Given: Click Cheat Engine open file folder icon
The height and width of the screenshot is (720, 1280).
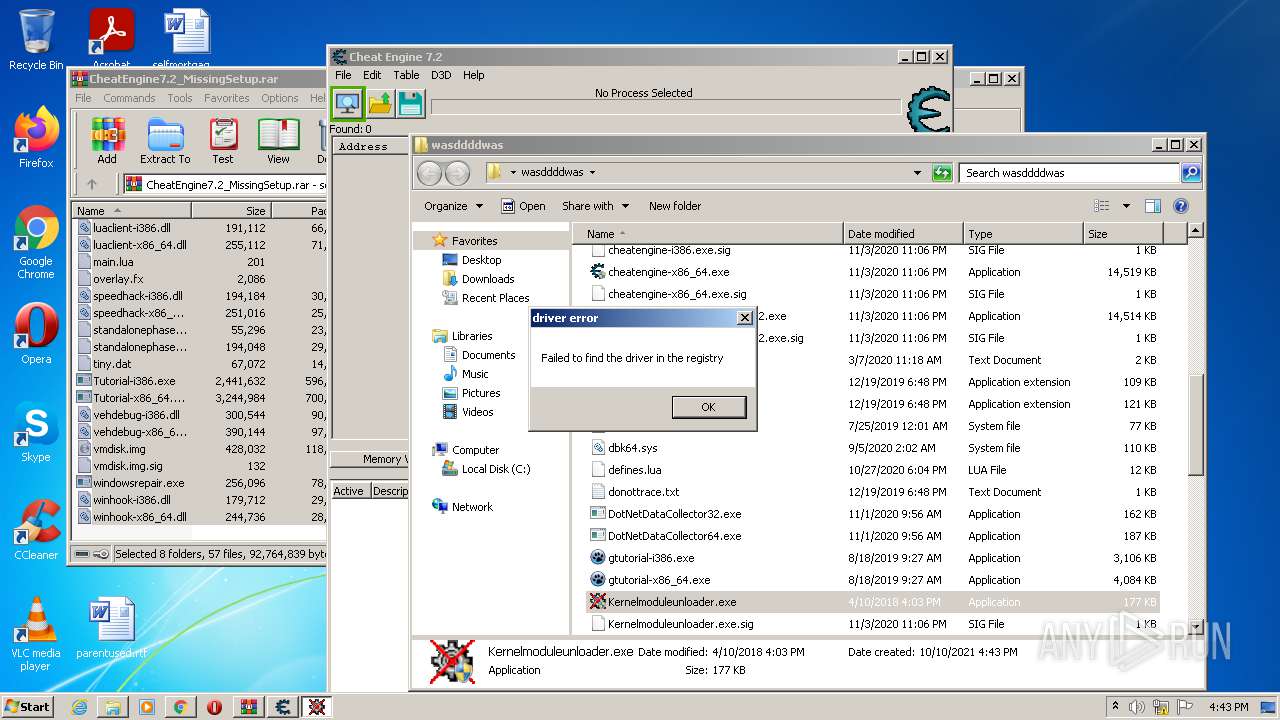Looking at the screenshot, I should [x=380, y=103].
